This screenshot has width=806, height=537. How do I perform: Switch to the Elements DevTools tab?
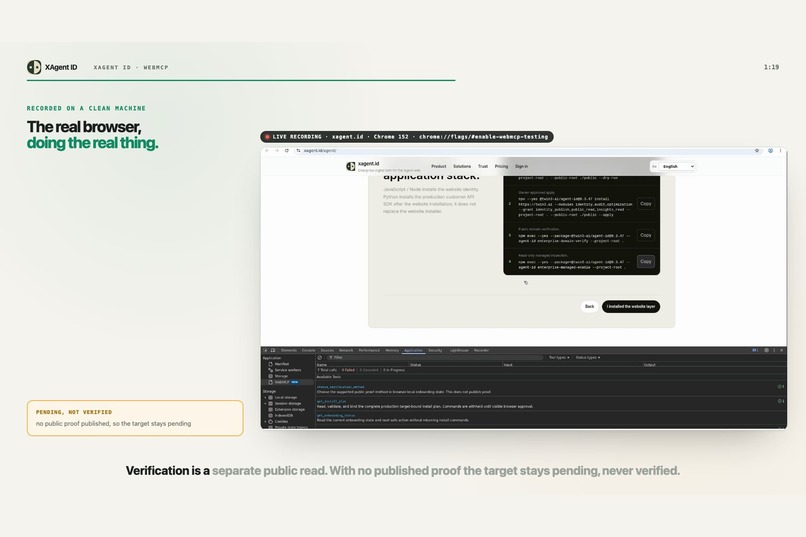(x=288, y=350)
